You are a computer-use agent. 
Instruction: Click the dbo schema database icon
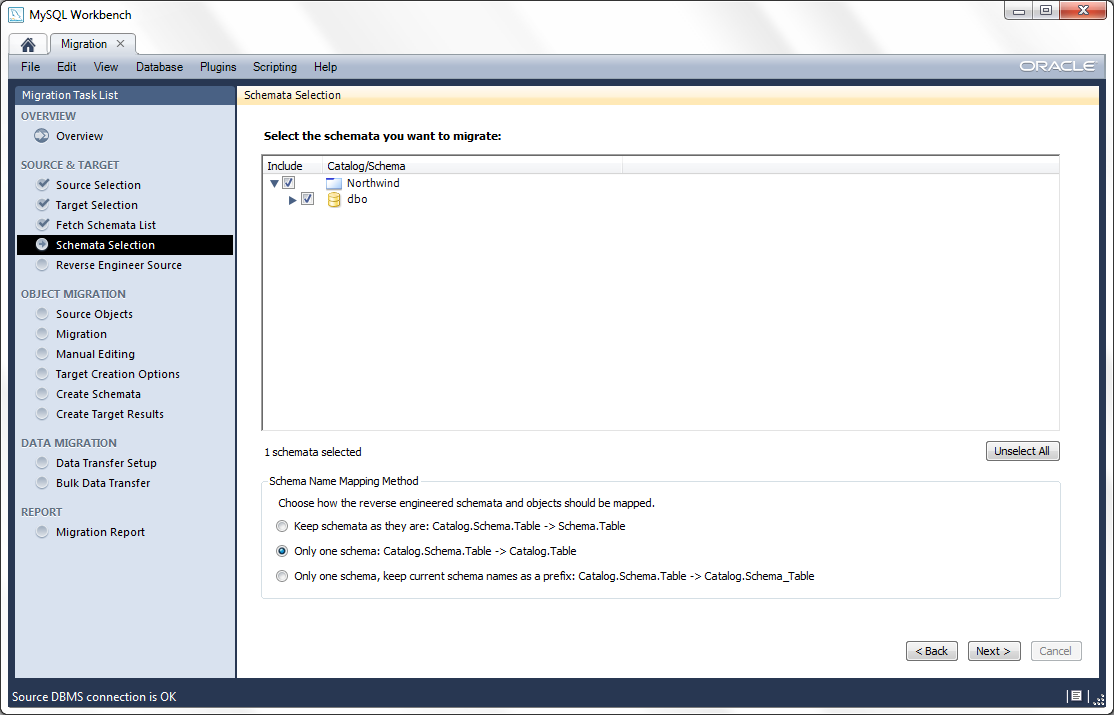click(x=334, y=200)
